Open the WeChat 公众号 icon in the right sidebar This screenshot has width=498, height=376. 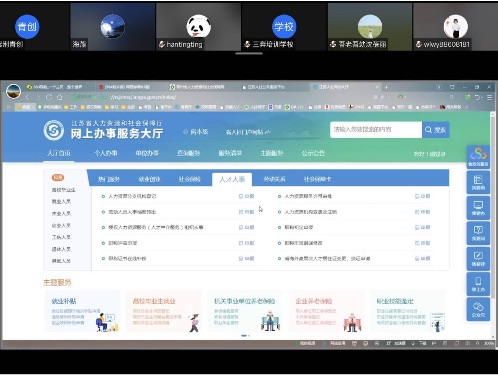click(x=478, y=309)
